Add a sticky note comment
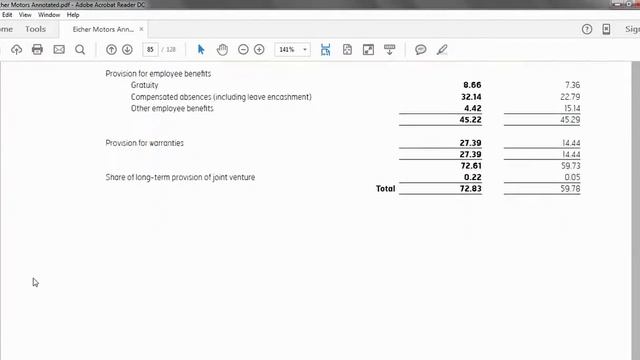Screen dimensions: 640x360 click(420, 50)
